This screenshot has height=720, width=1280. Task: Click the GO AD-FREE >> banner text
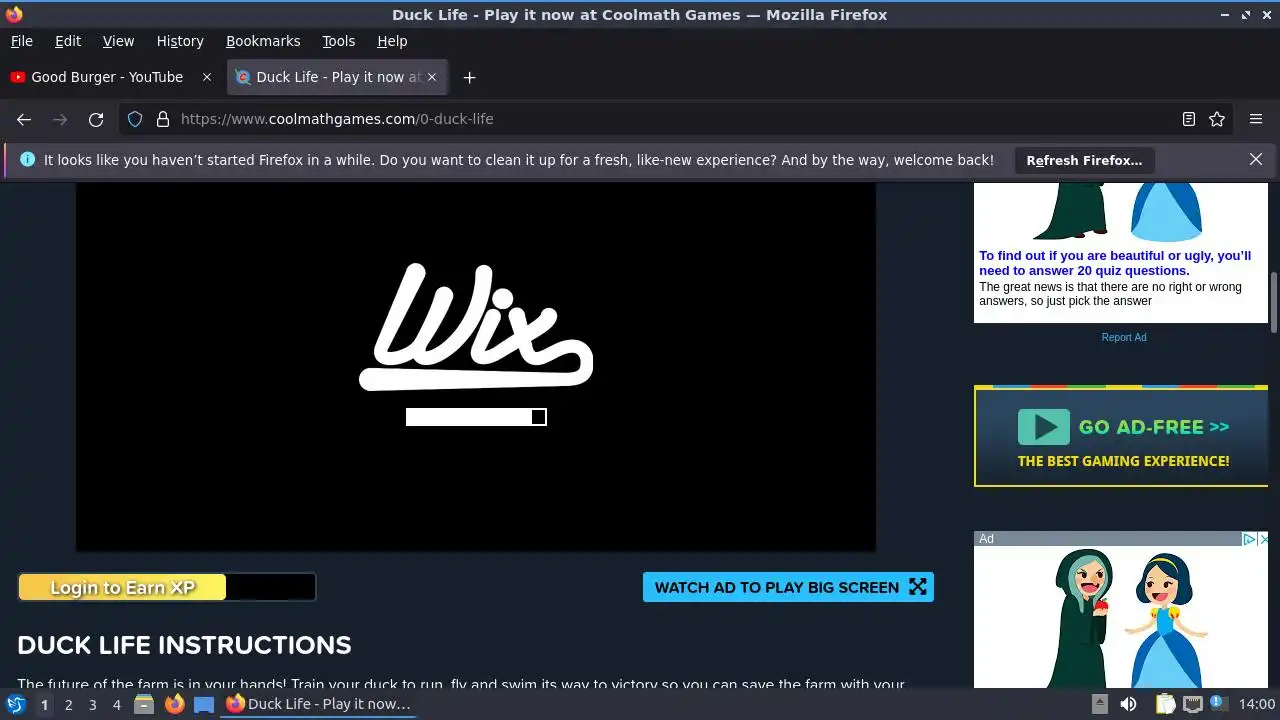1153,427
